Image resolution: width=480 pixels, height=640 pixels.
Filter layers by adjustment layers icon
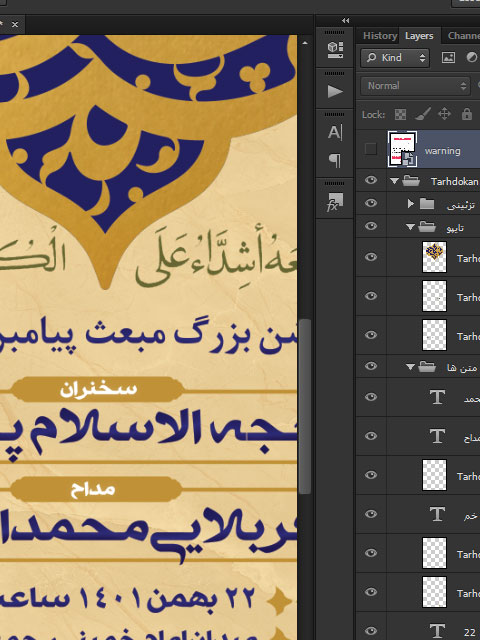pyautogui.click(x=472, y=58)
